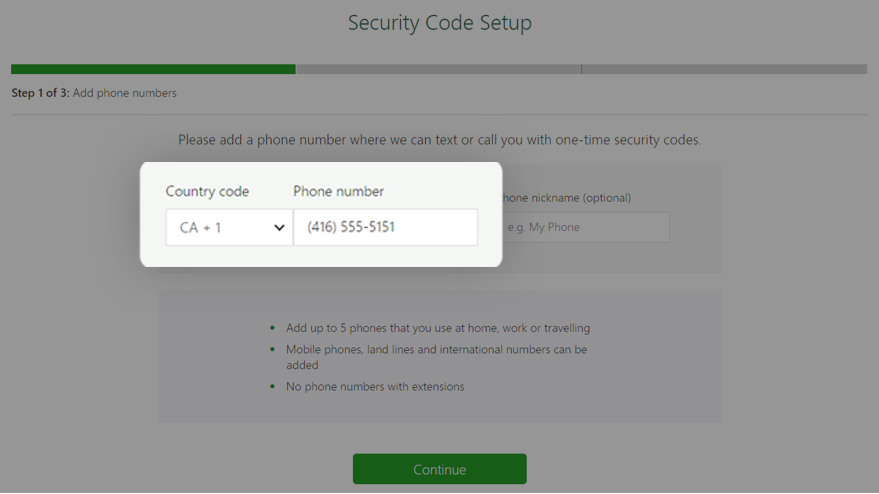Click the 'hone nickname (optional)' label

(567, 198)
